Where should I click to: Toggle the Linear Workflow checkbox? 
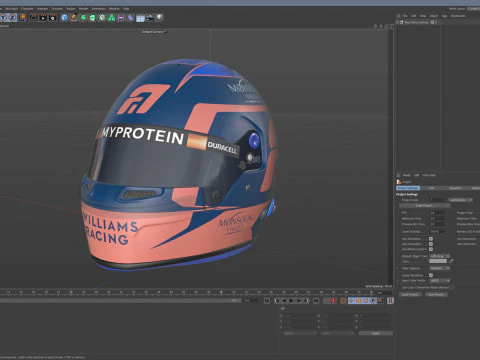(431, 275)
